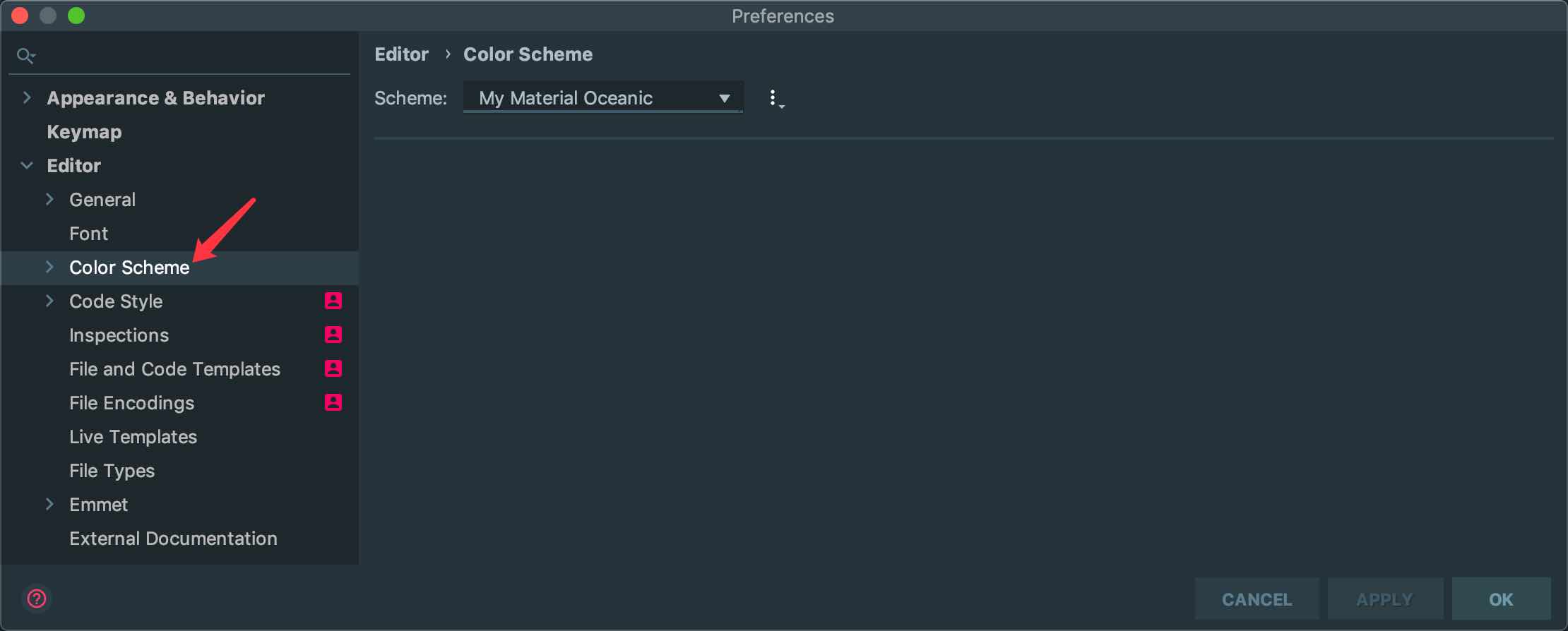Open the Scheme dropdown My Material Oceanic
The height and width of the screenshot is (631, 1568).
[603, 97]
